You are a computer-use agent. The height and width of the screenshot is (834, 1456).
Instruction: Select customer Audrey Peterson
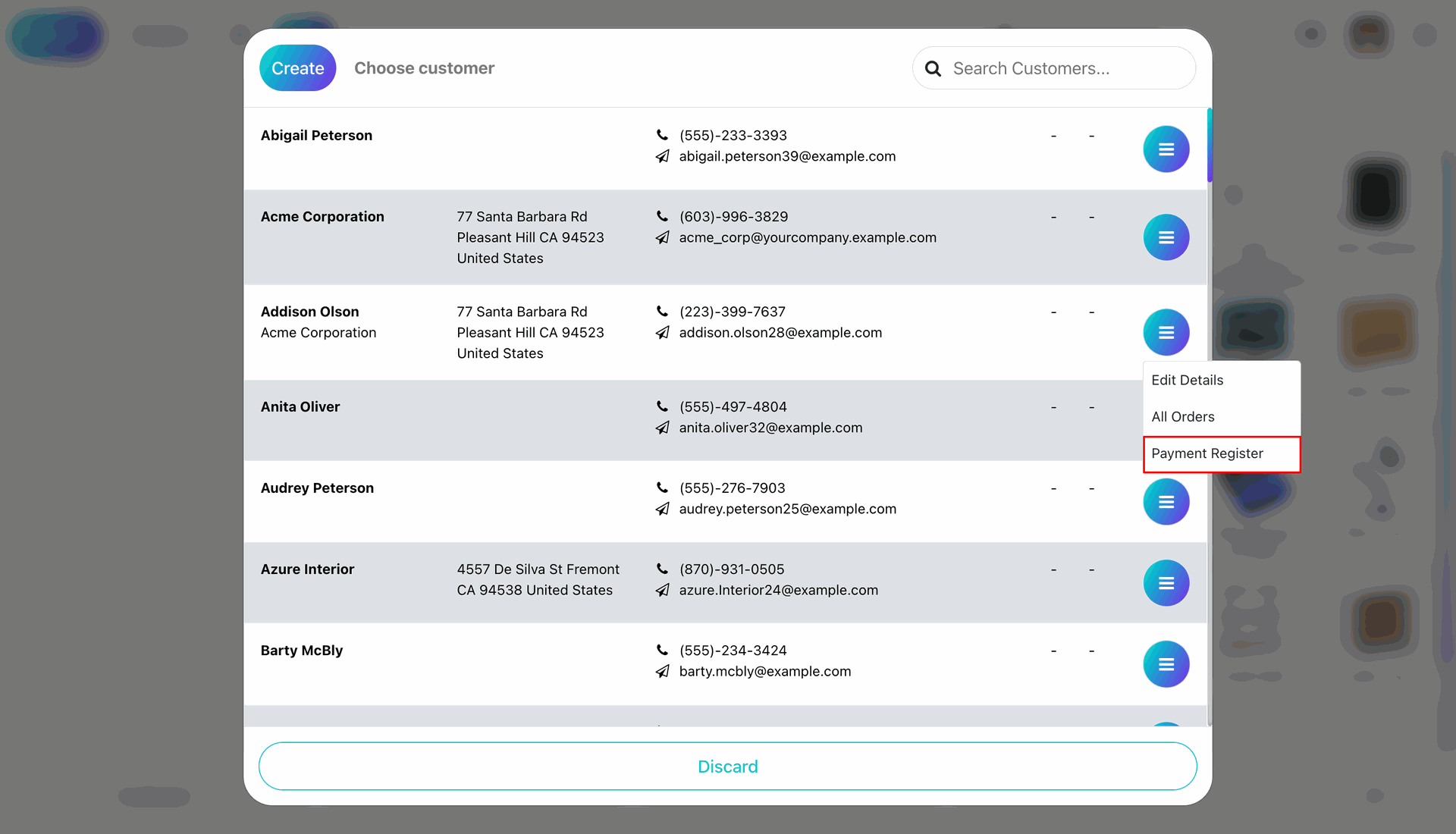pos(317,488)
